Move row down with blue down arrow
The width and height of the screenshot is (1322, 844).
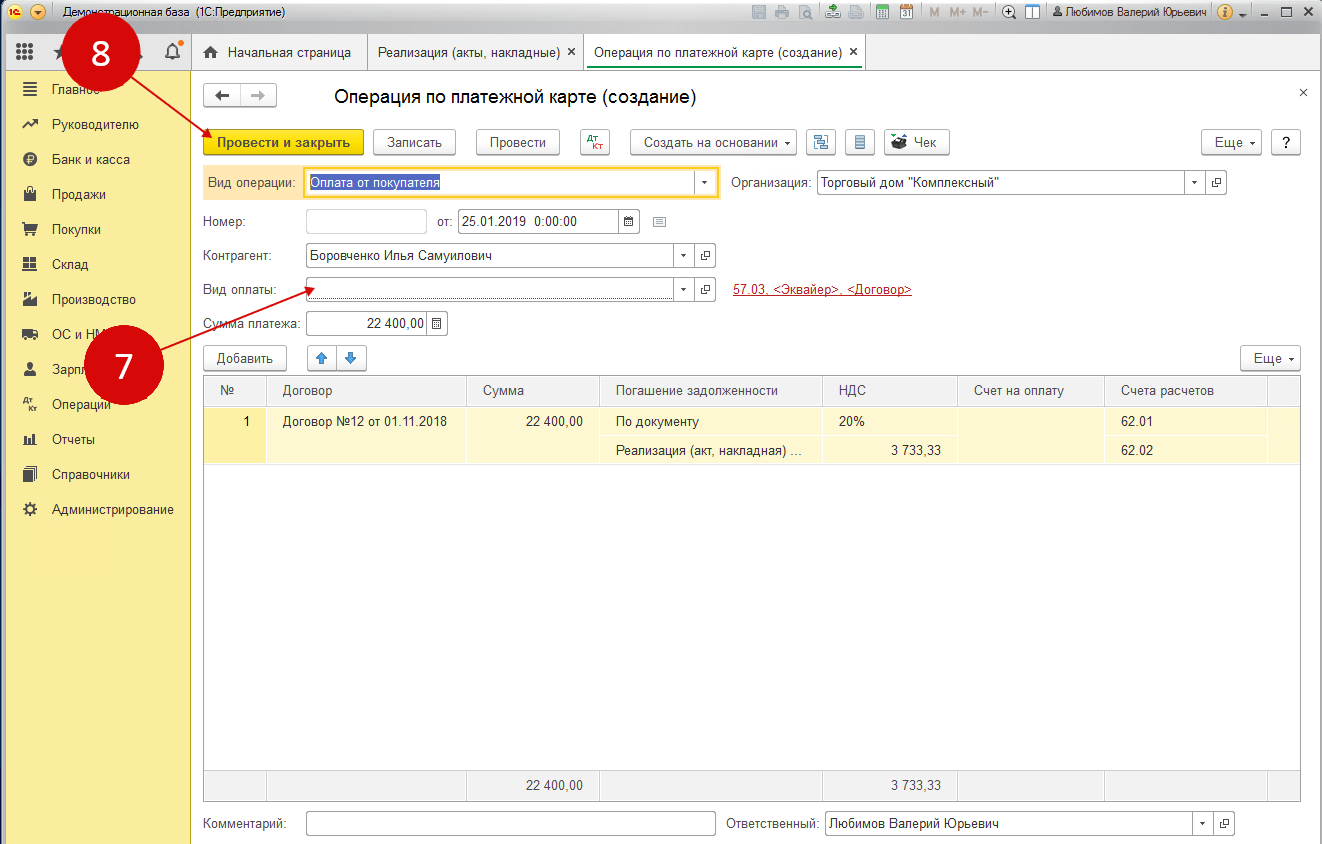pyautogui.click(x=351, y=358)
